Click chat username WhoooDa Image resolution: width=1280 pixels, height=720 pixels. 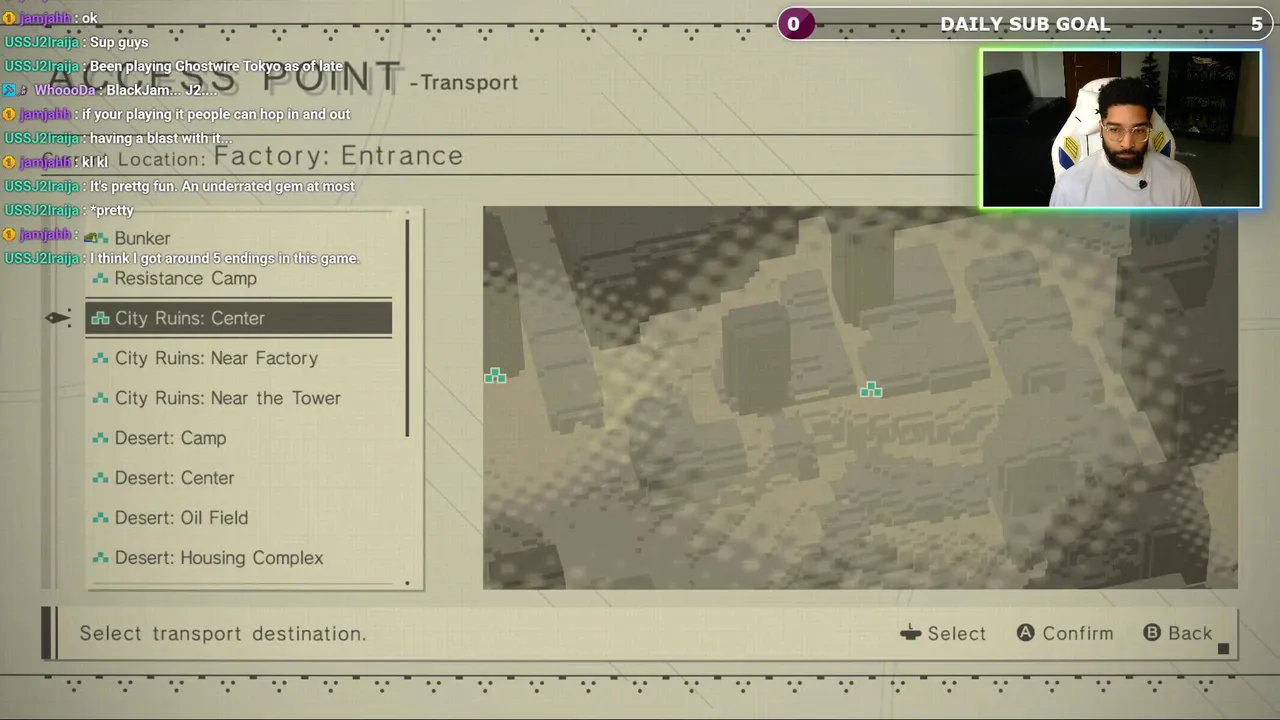pos(65,90)
